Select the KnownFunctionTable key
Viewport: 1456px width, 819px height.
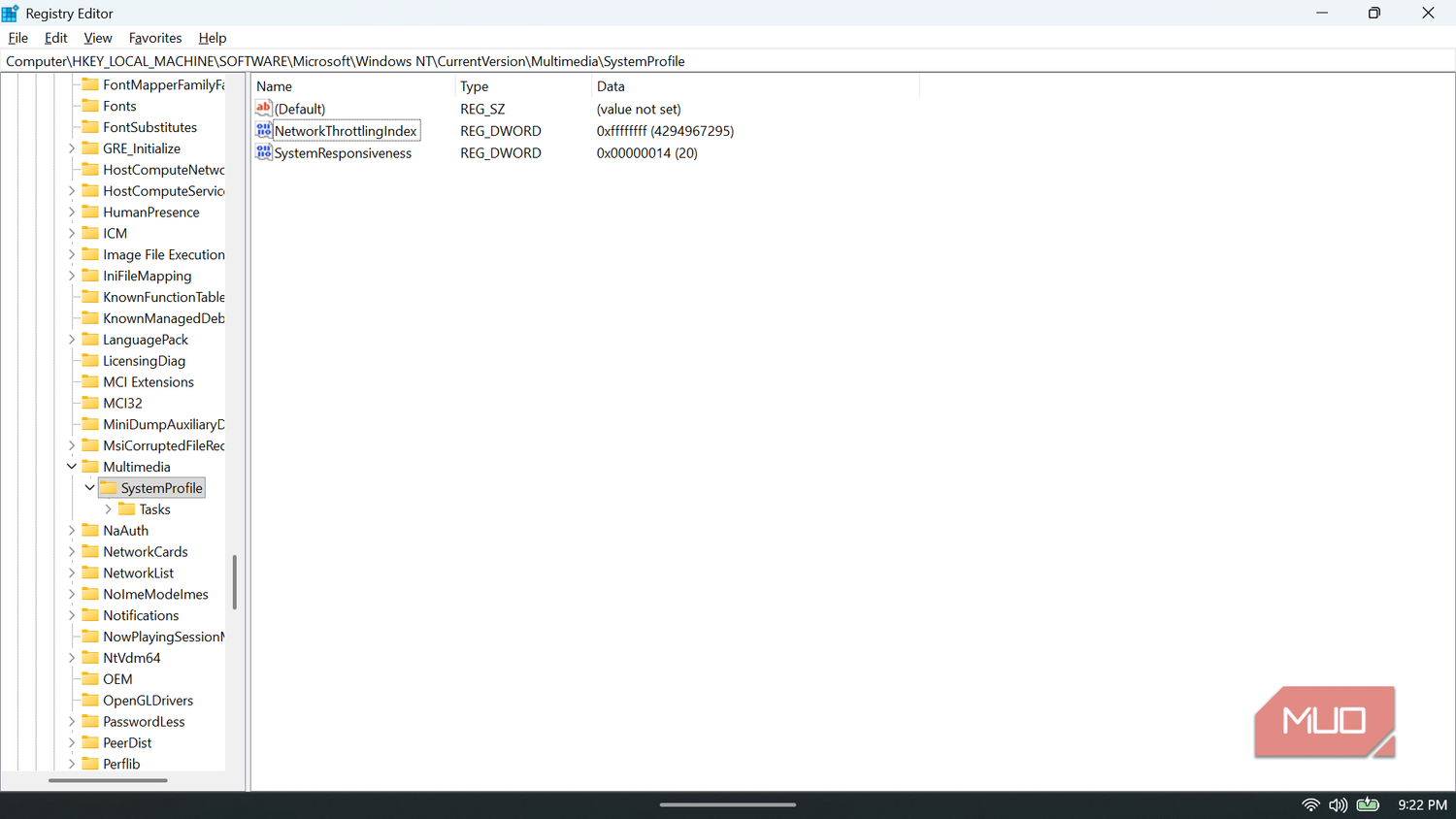click(x=163, y=297)
